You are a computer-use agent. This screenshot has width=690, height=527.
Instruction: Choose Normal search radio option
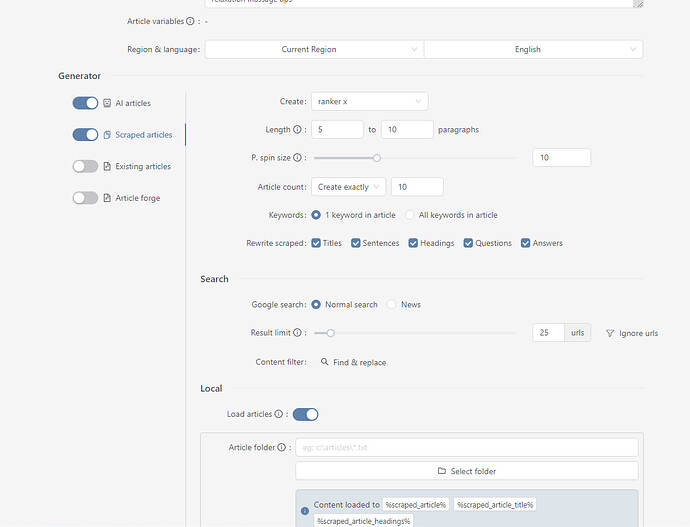[316, 304]
